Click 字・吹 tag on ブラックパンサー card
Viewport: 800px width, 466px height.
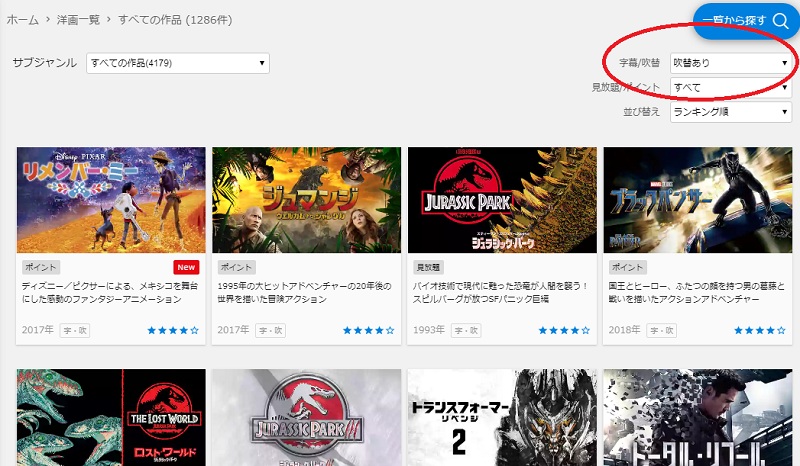click(x=662, y=330)
